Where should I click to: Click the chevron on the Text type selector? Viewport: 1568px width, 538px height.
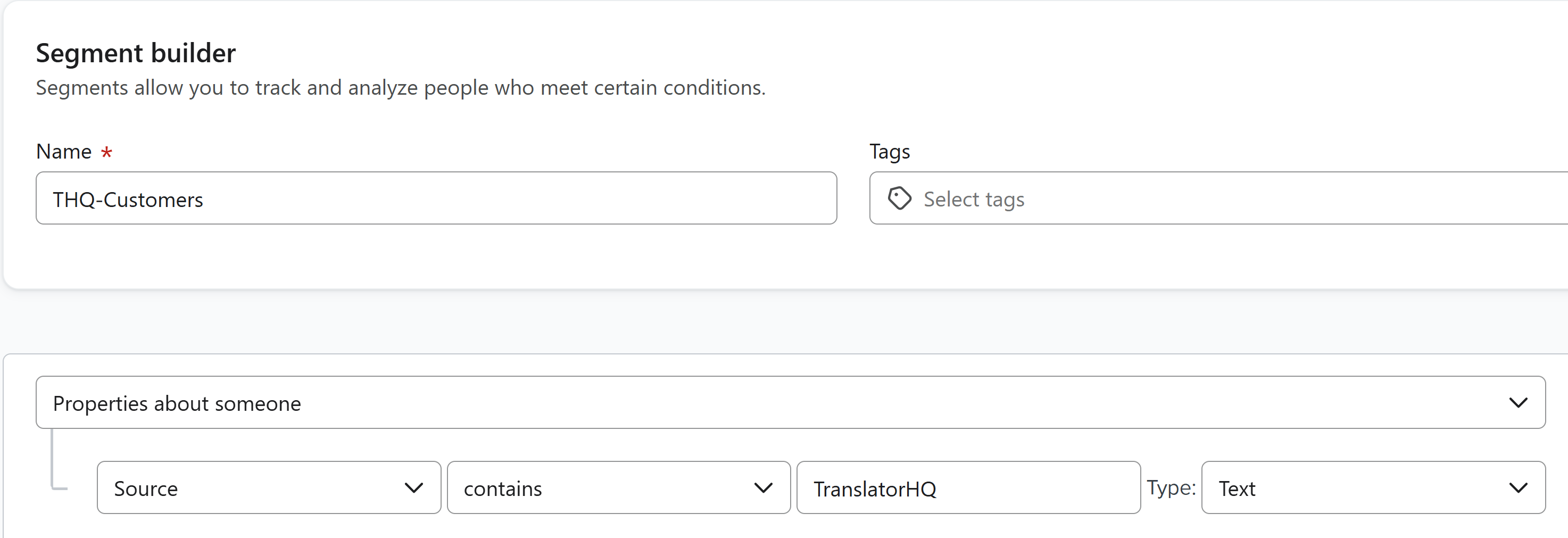pyautogui.click(x=1518, y=488)
